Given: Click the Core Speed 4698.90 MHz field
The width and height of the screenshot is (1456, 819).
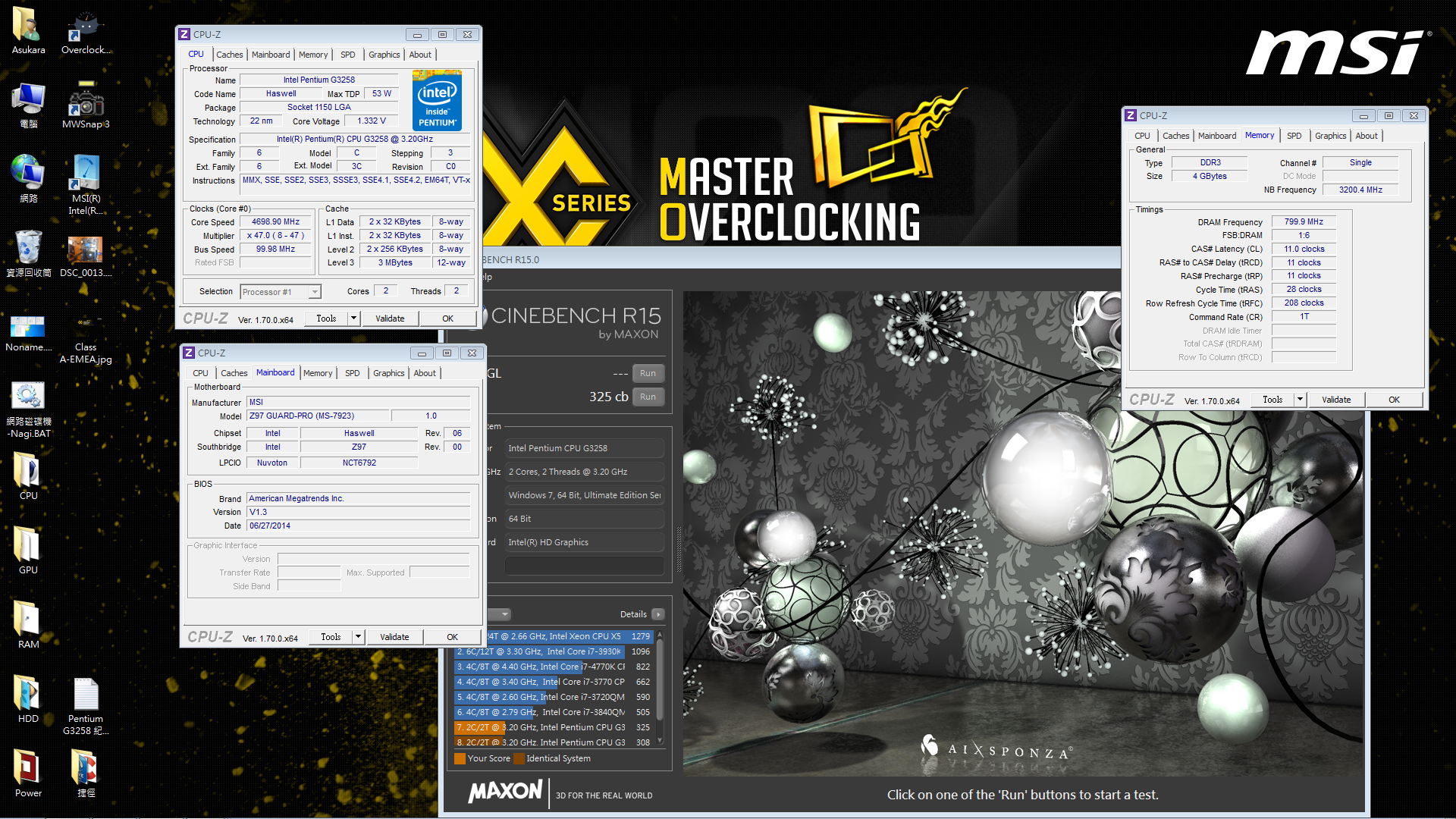Looking at the screenshot, I should [x=276, y=222].
